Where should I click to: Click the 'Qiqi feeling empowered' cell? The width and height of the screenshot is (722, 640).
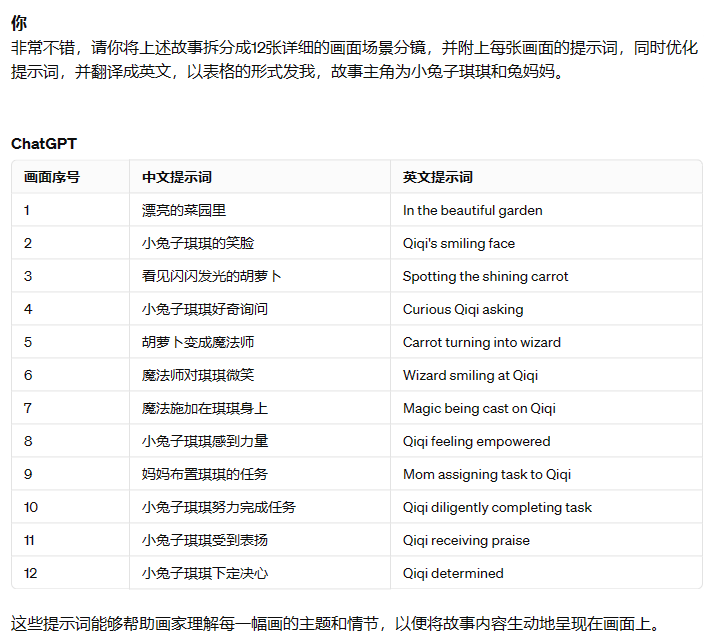[476, 441]
